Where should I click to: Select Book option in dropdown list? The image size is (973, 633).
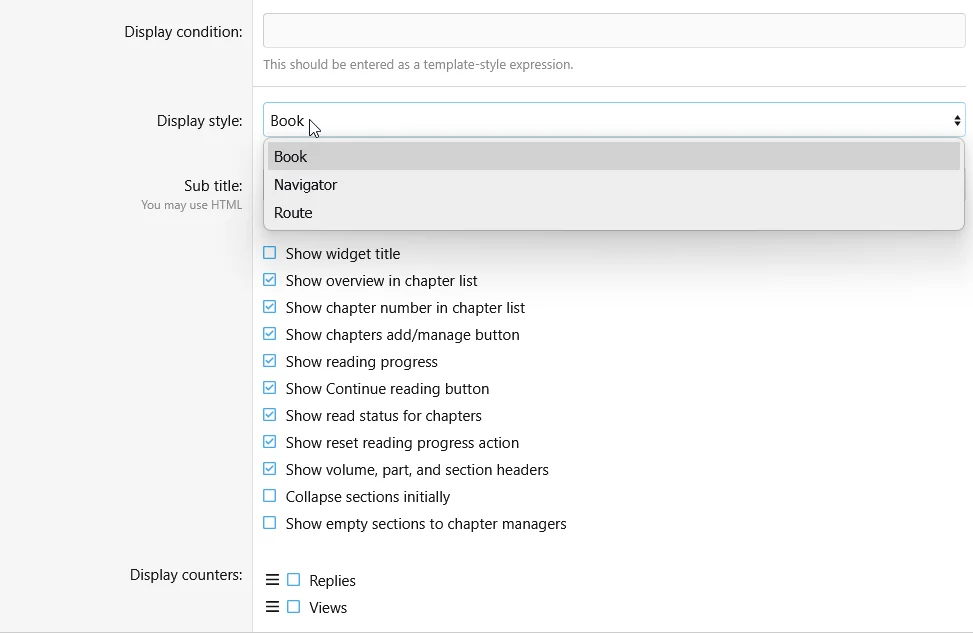[614, 156]
